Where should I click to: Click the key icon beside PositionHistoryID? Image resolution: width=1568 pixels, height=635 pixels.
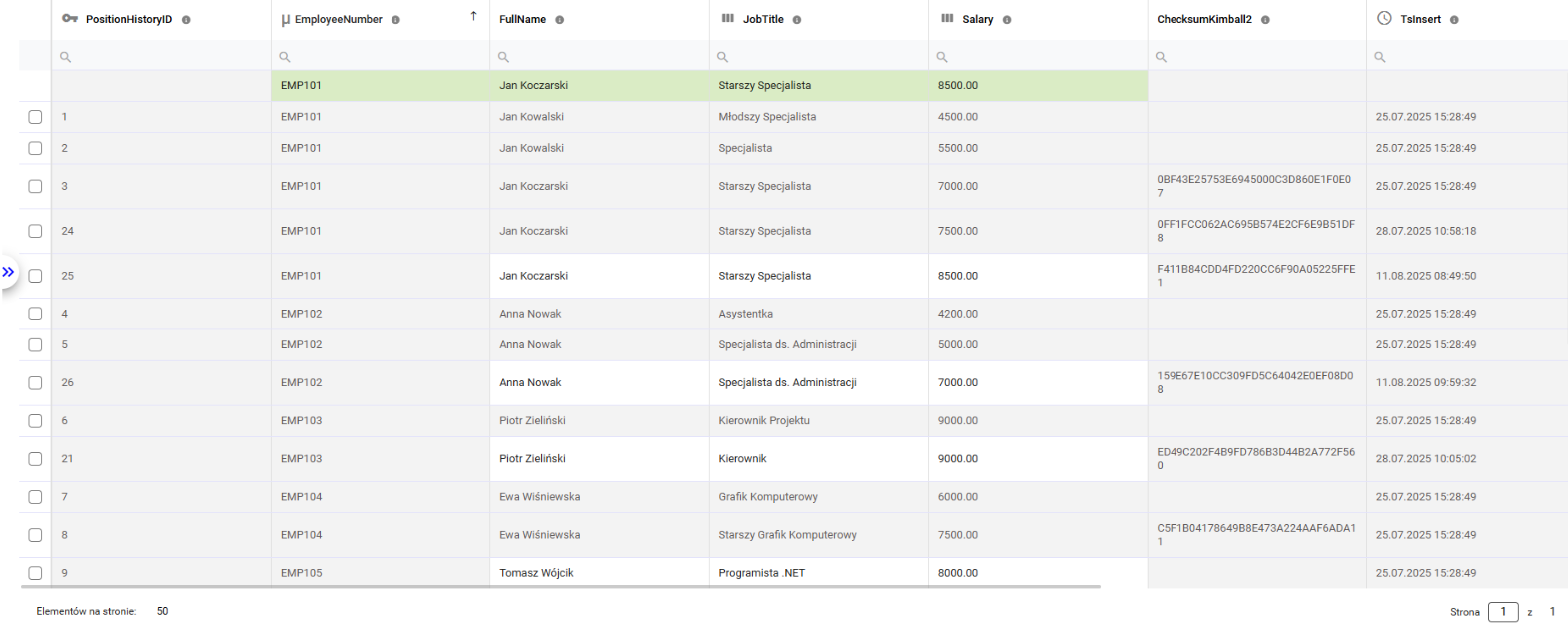[69, 19]
